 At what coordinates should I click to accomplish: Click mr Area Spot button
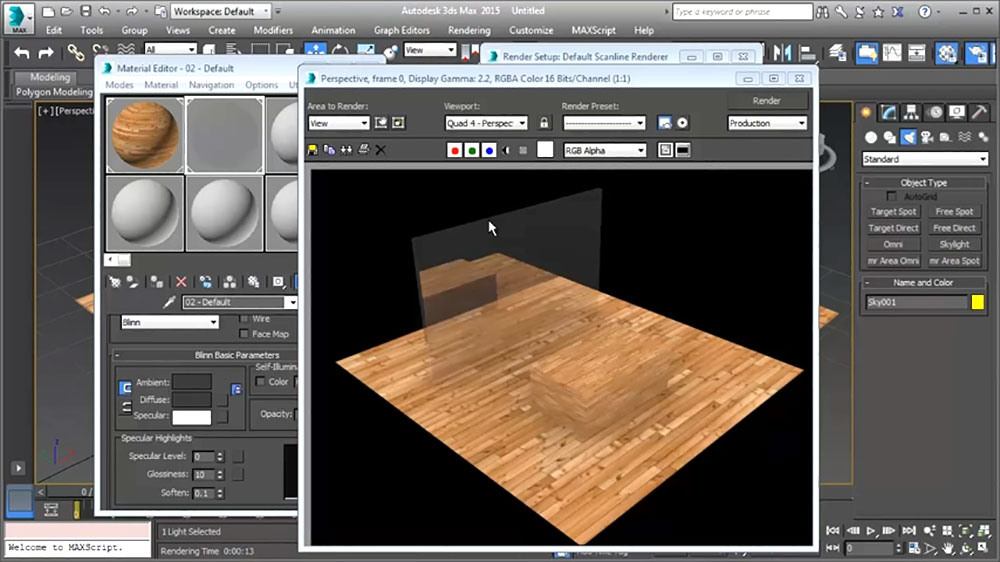coord(954,261)
